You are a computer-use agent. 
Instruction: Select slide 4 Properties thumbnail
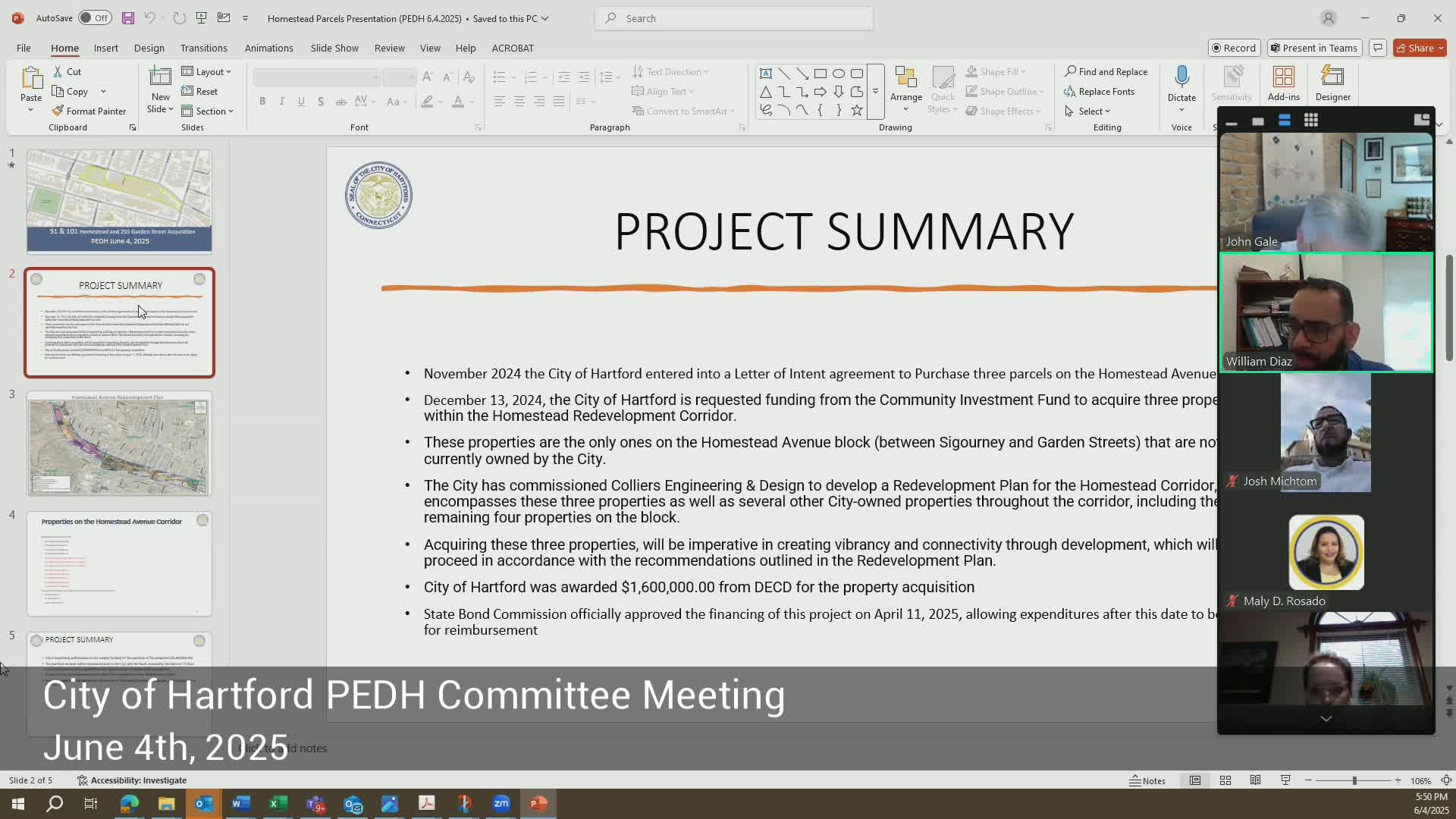[x=119, y=563]
